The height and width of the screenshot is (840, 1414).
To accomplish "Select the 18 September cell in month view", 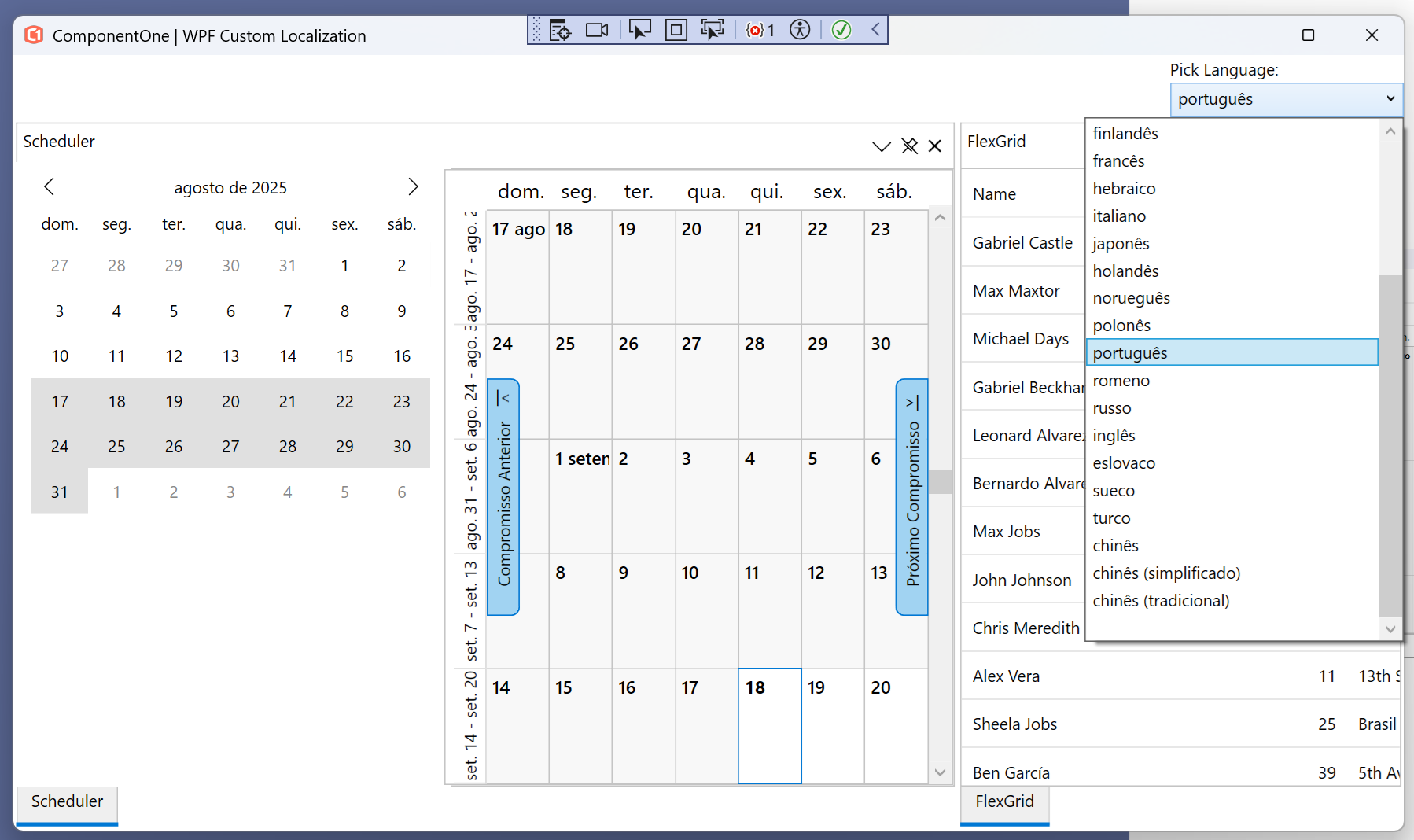I will click(x=770, y=726).
